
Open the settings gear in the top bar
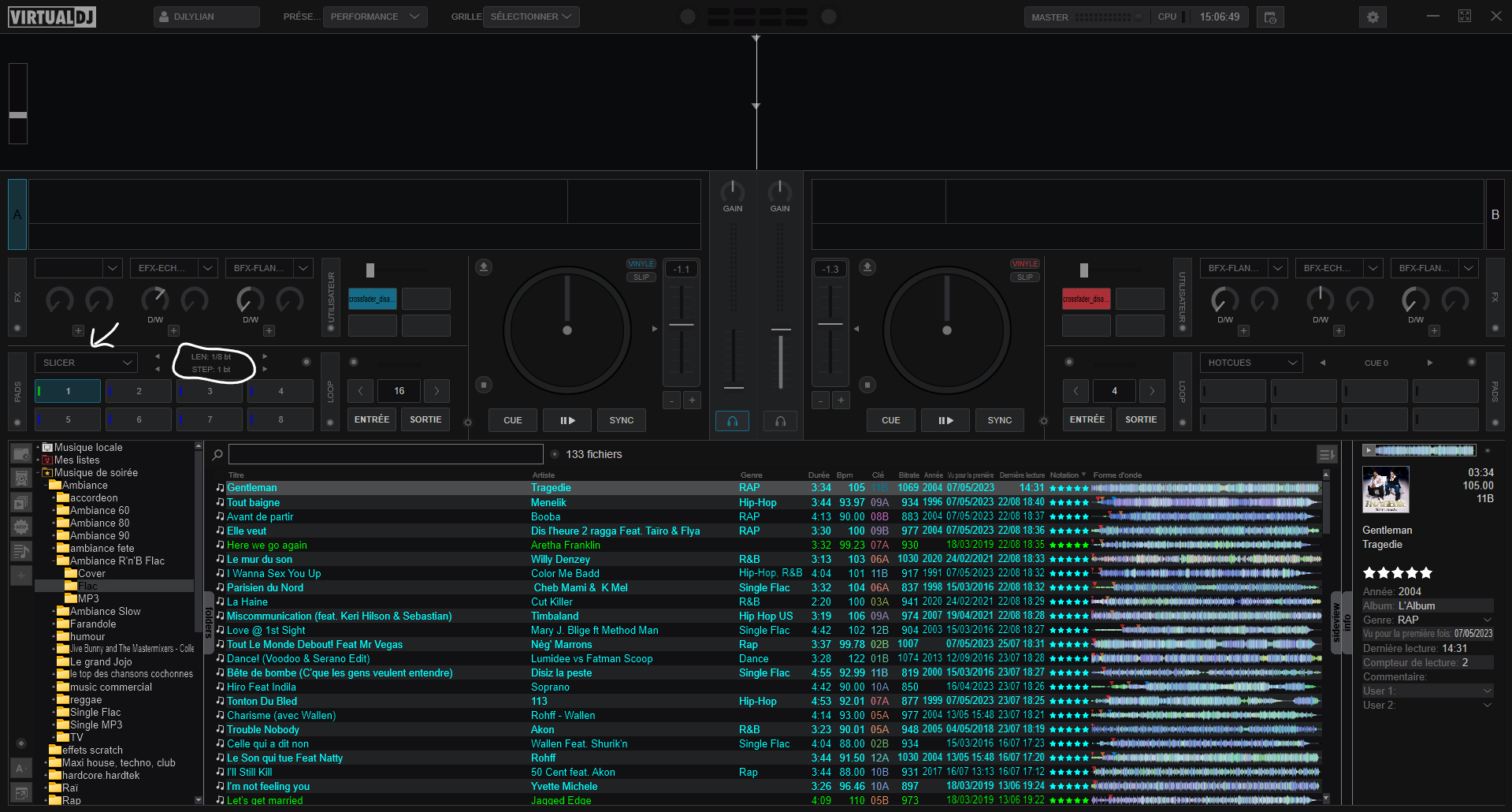point(1373,17)
